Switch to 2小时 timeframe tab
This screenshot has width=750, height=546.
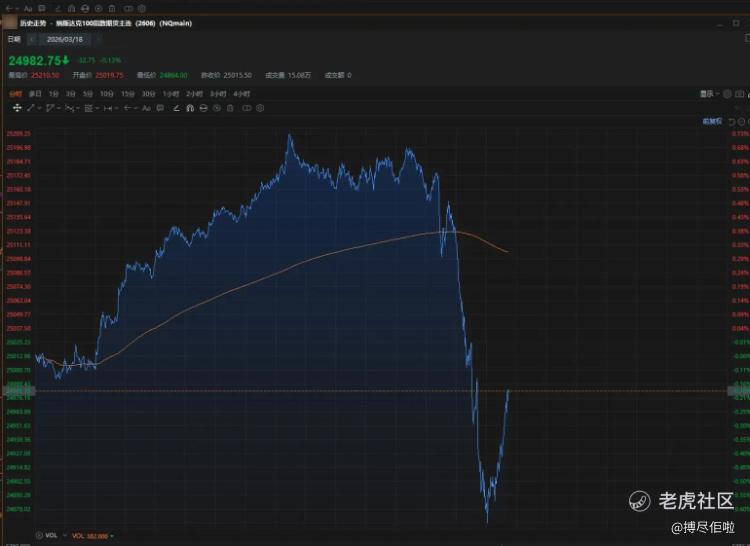pos(194,94)
